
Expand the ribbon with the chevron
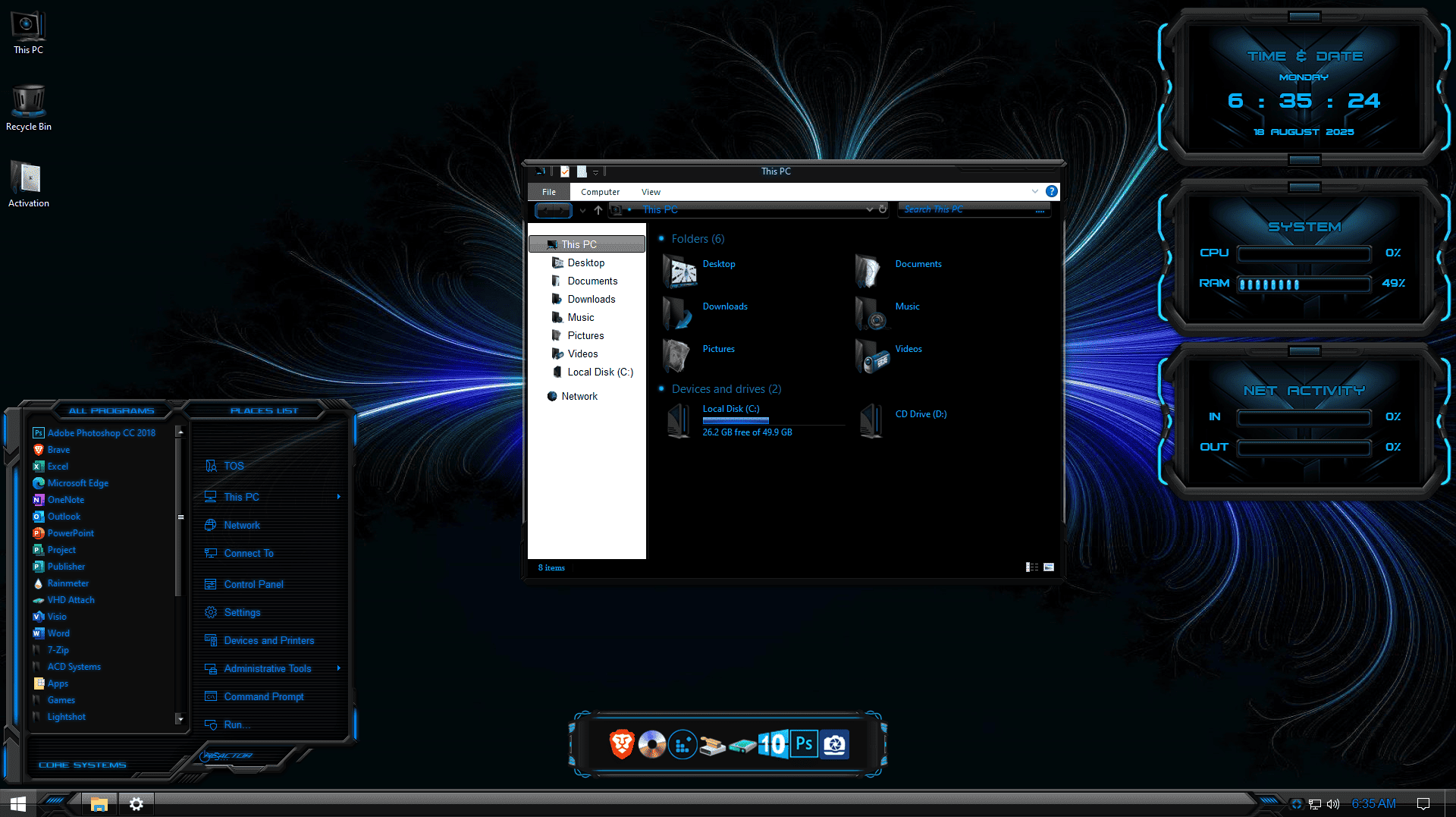click(x=1035, y=191)
